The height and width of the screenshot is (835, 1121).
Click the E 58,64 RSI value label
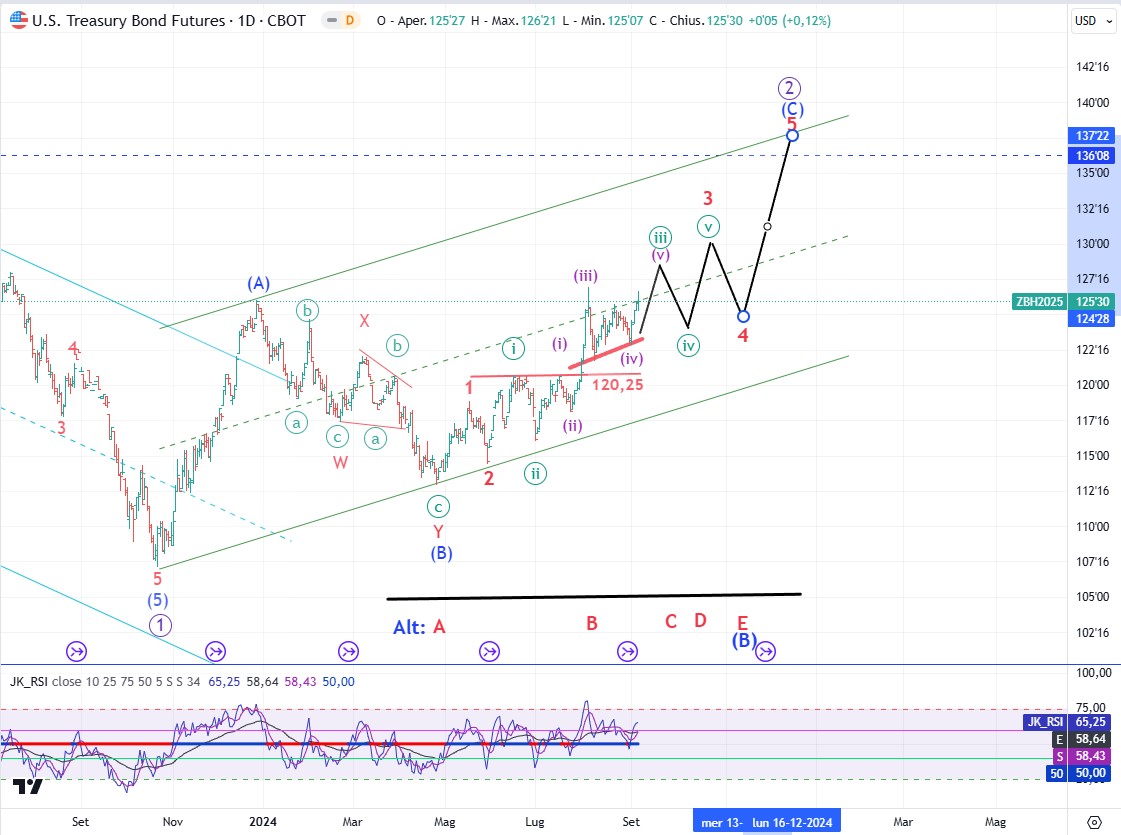tap(1083, 739)
